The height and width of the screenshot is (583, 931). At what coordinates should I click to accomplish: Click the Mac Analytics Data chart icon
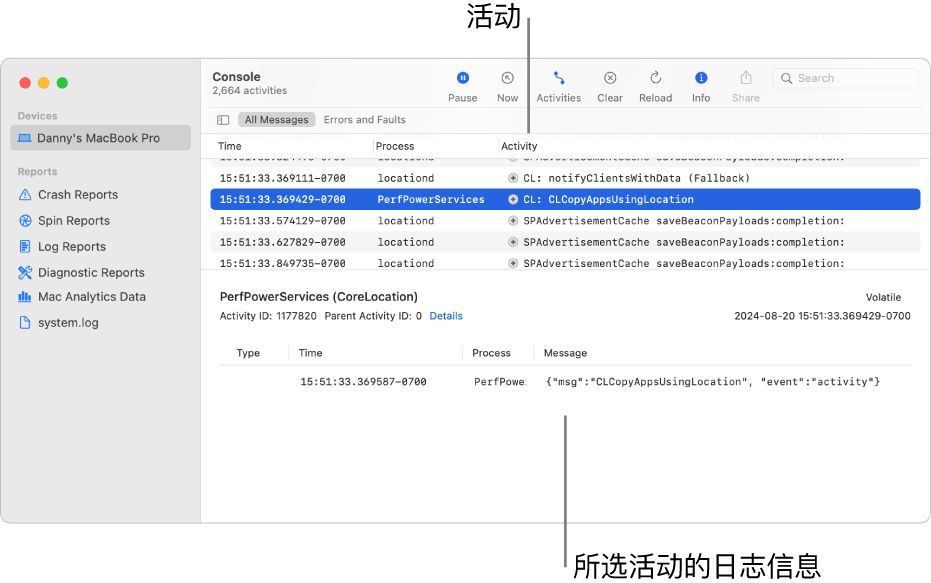point(25,296)
